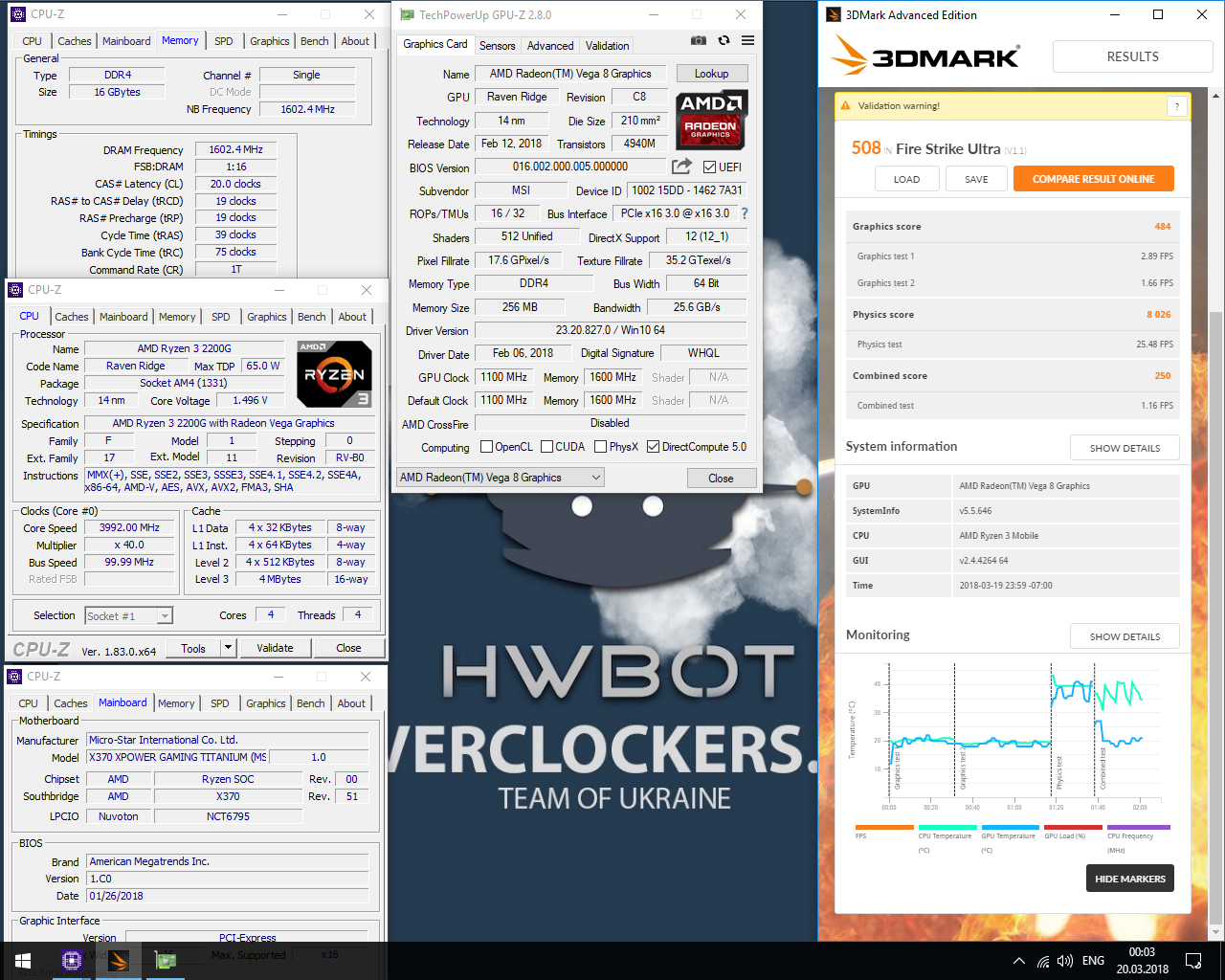The image size is (1225, 980).
Task: Click the taskbar clock showing 00:03
Action: point(1142,952)
